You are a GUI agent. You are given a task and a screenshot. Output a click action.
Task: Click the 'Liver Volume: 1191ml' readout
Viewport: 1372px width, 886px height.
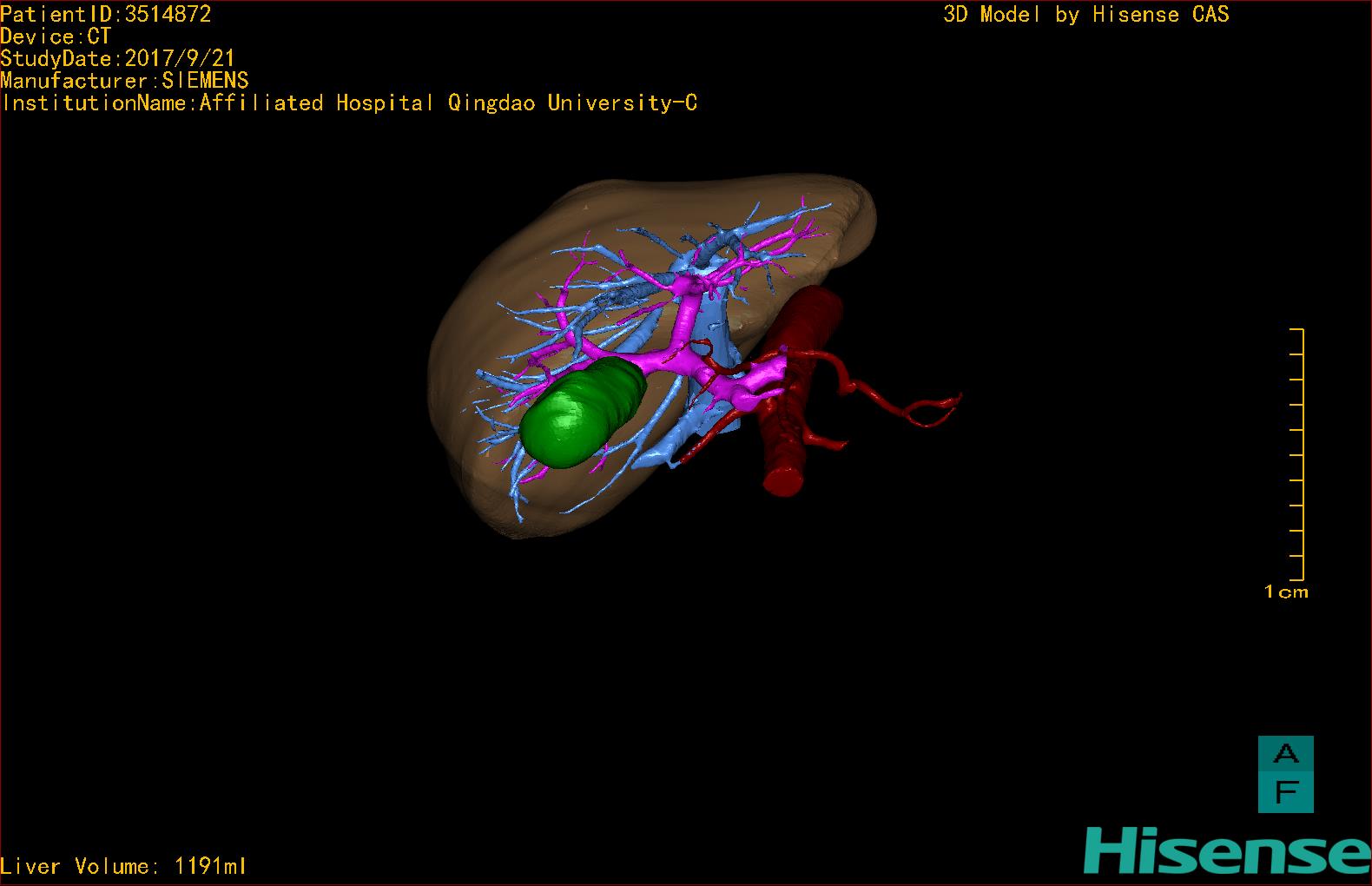point(123,866)
